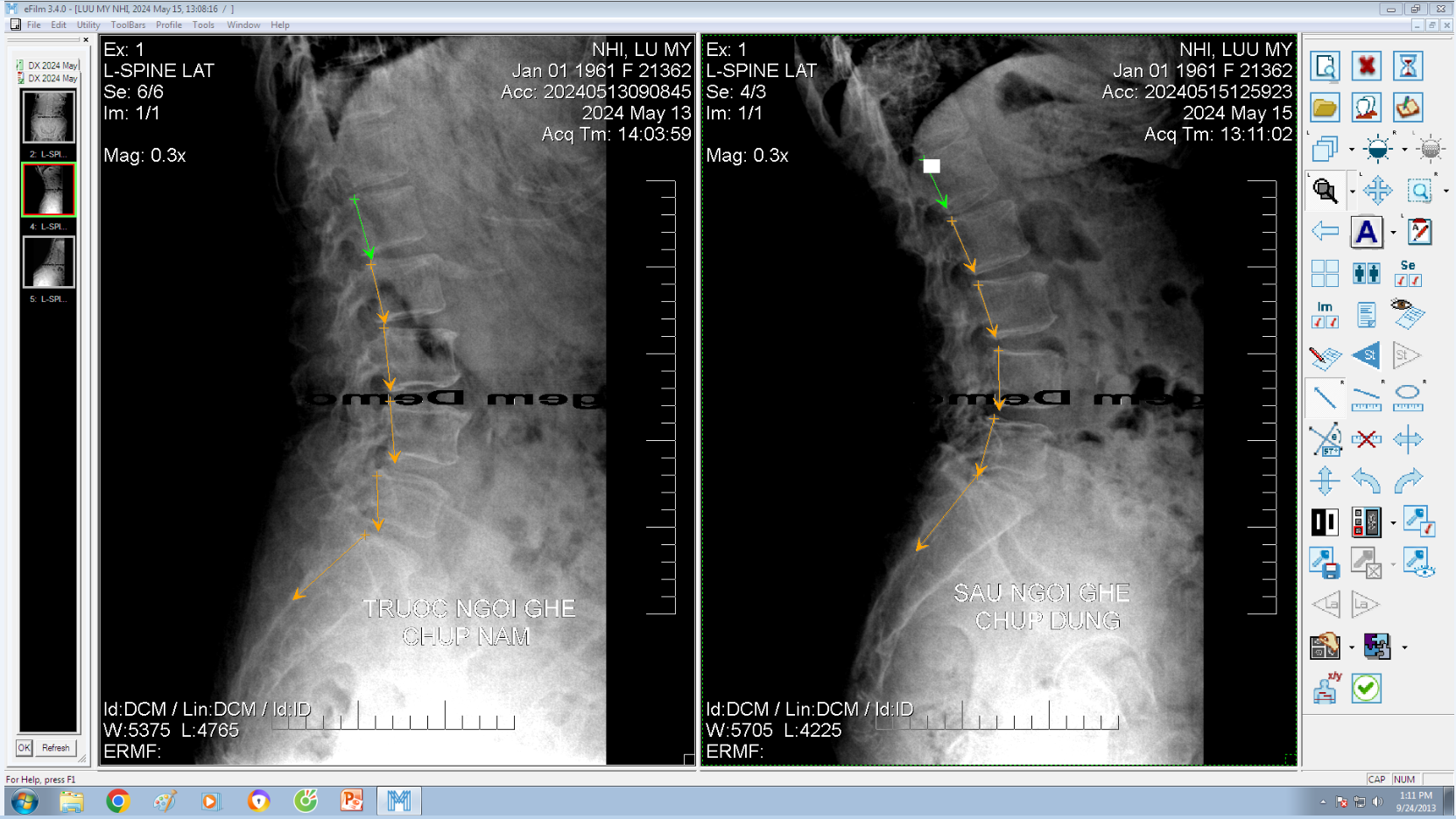Flip image horizontally using the double-arrow icon

(1407, 439)
